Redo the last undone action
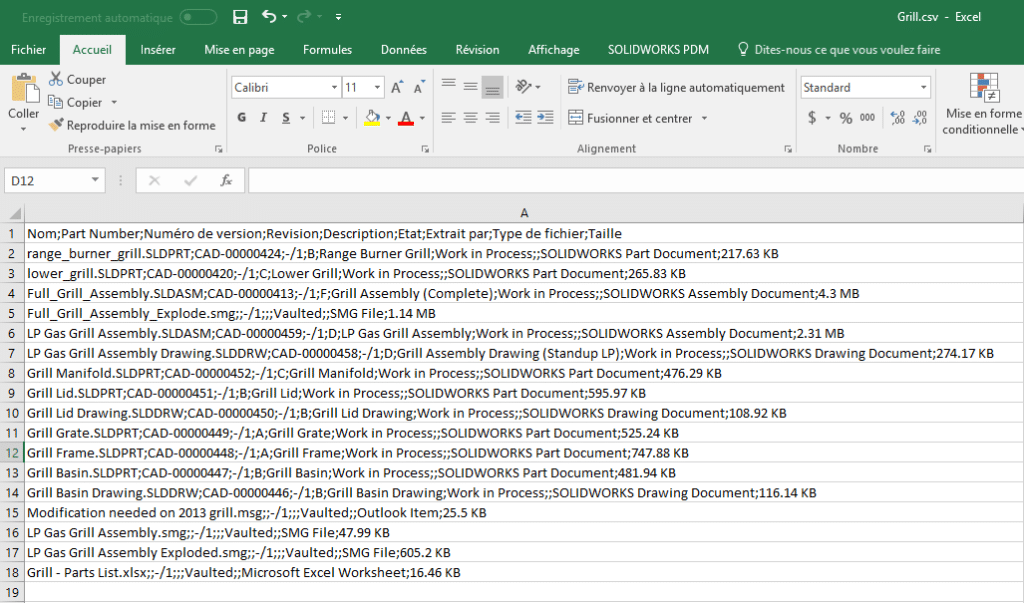Viewport: 1024px width, 603px height. [x=304, y=16]
